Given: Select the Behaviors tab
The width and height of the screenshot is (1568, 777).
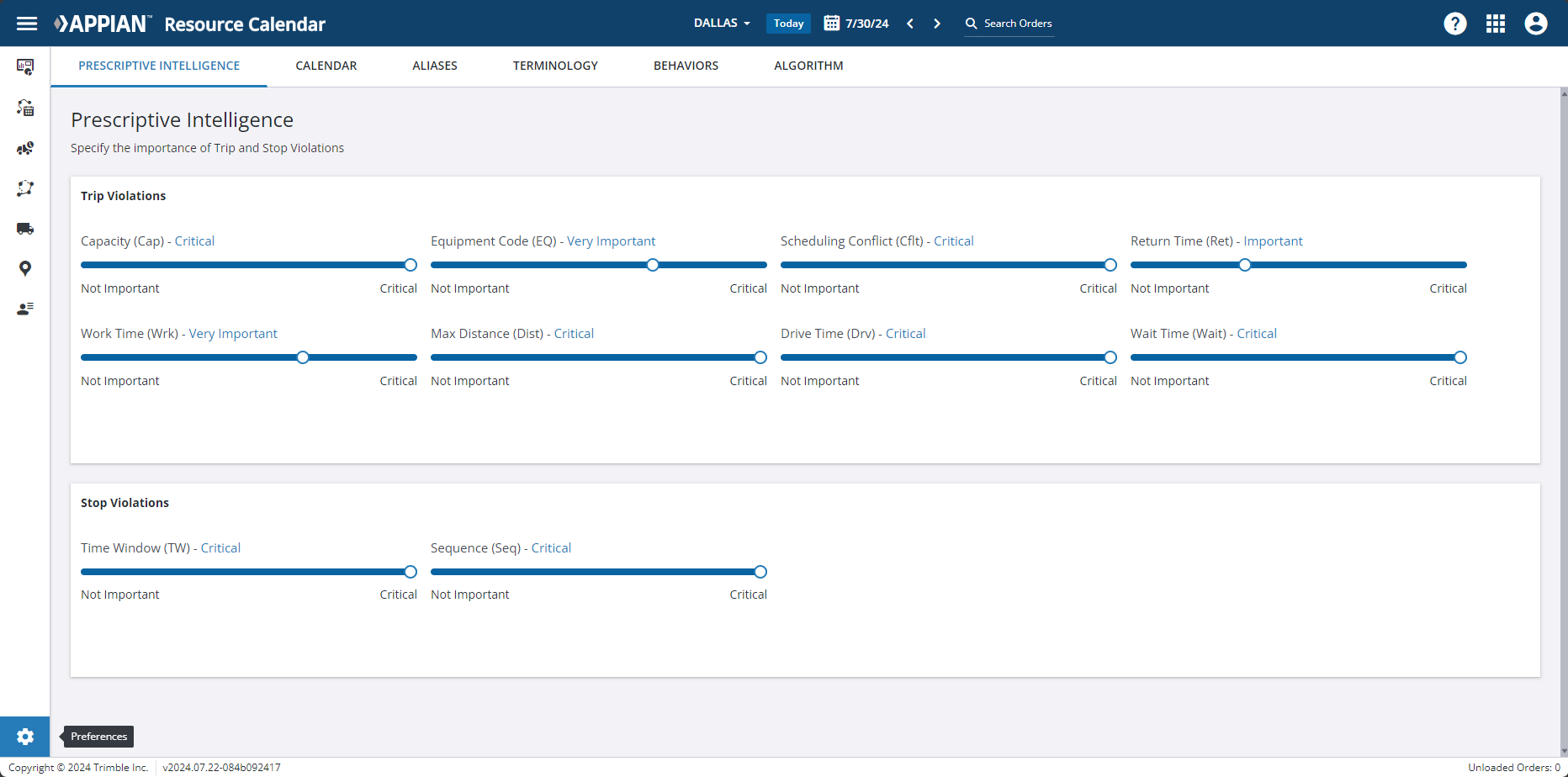Looking at the screenshot, I should [686, 66].
